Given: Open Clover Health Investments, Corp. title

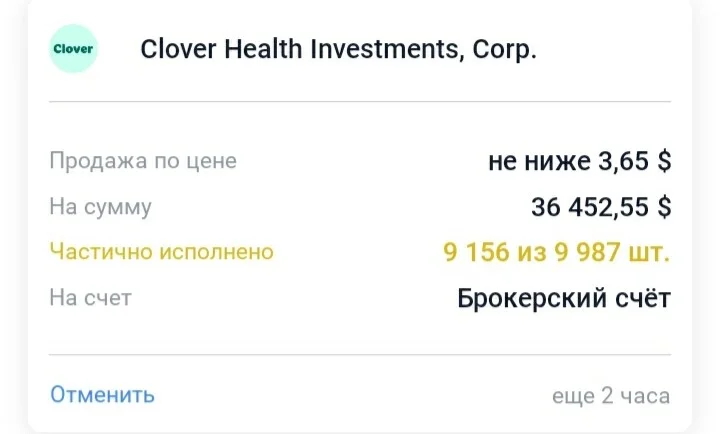Looking at the screenshot, I should (x=338, y=49).
